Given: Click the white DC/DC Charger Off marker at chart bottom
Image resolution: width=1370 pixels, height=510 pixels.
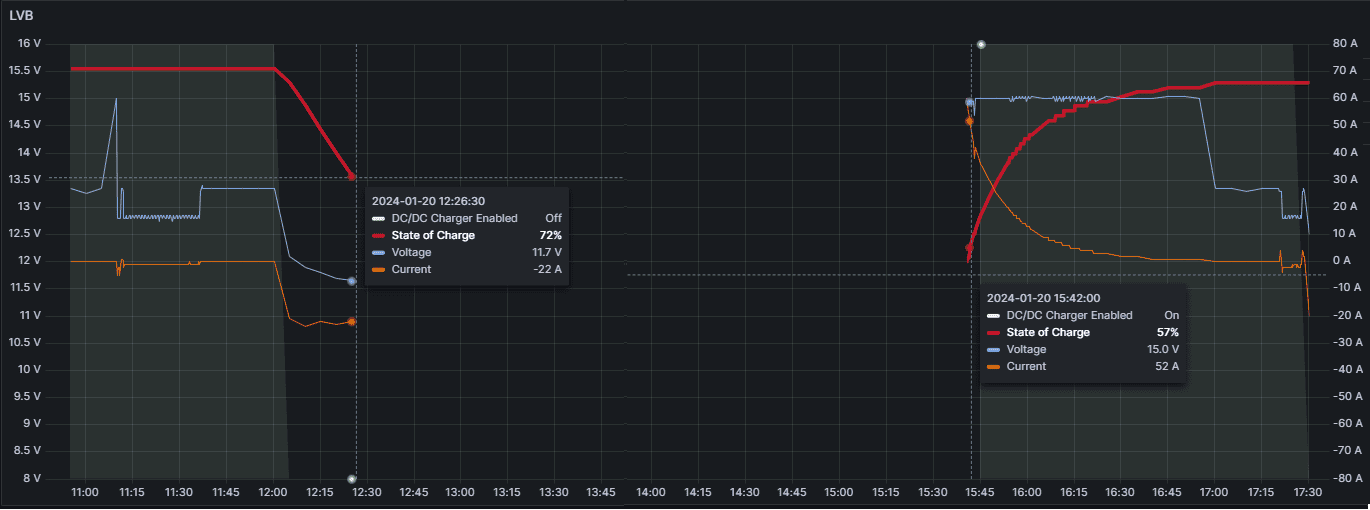Looking at the screenshot, I should pos(352,479).
